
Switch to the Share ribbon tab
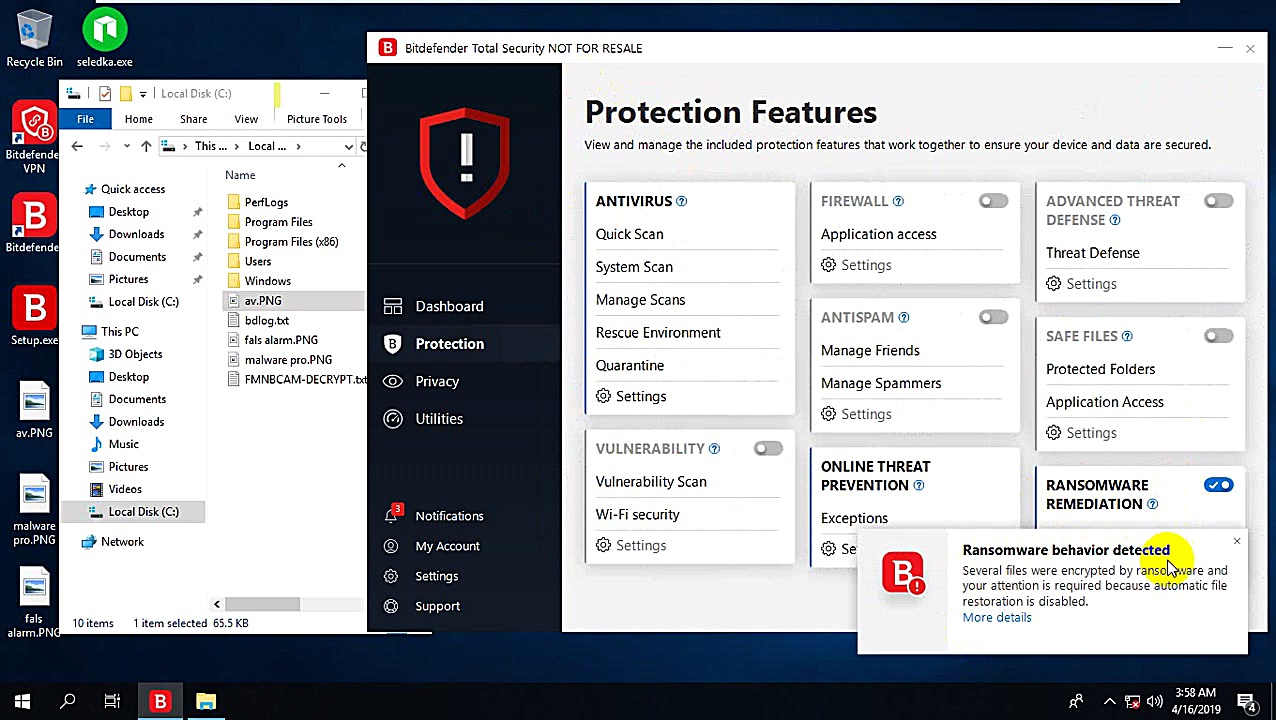pos(193,119)
